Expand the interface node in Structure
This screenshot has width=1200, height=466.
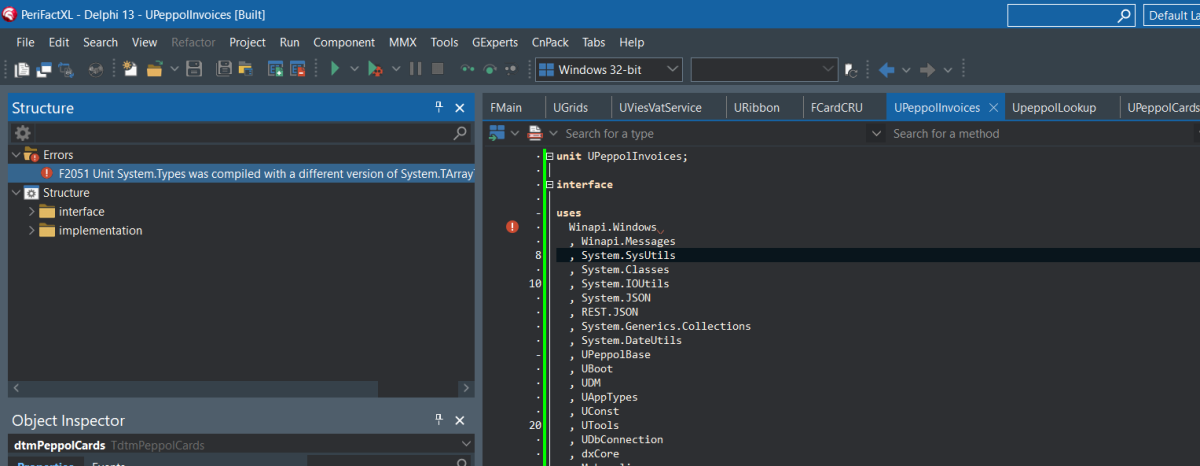pos(31,212)
